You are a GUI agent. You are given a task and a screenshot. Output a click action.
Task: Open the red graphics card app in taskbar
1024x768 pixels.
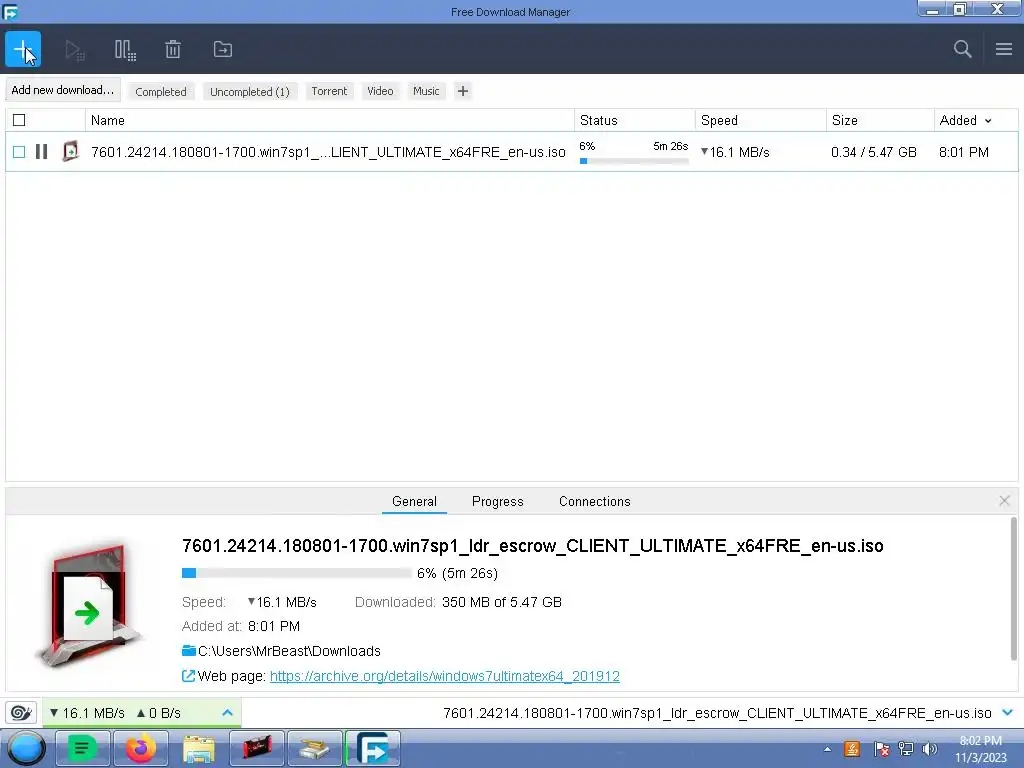pos(257,748)
